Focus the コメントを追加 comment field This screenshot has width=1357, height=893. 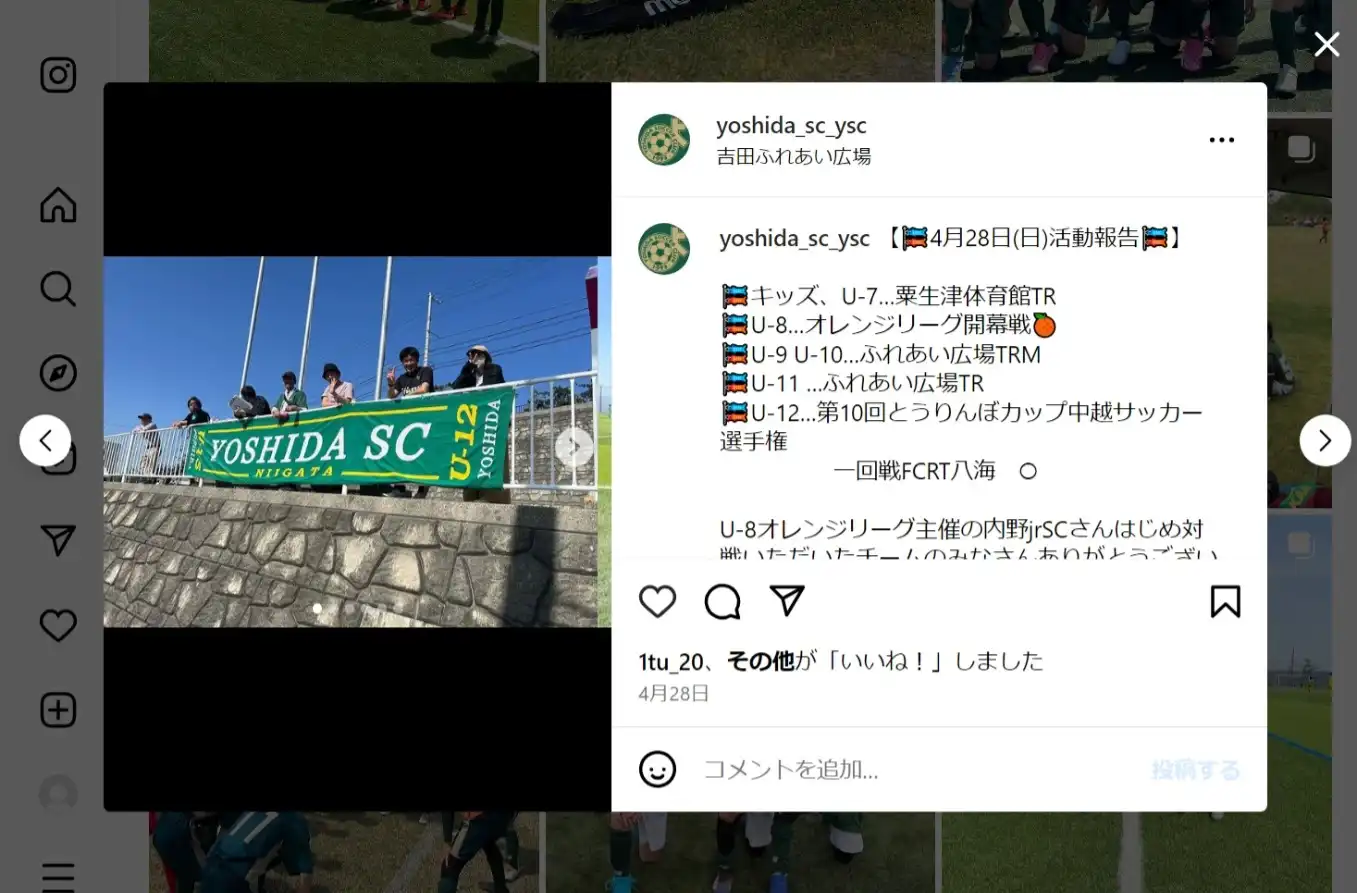[x=920, y=769]
